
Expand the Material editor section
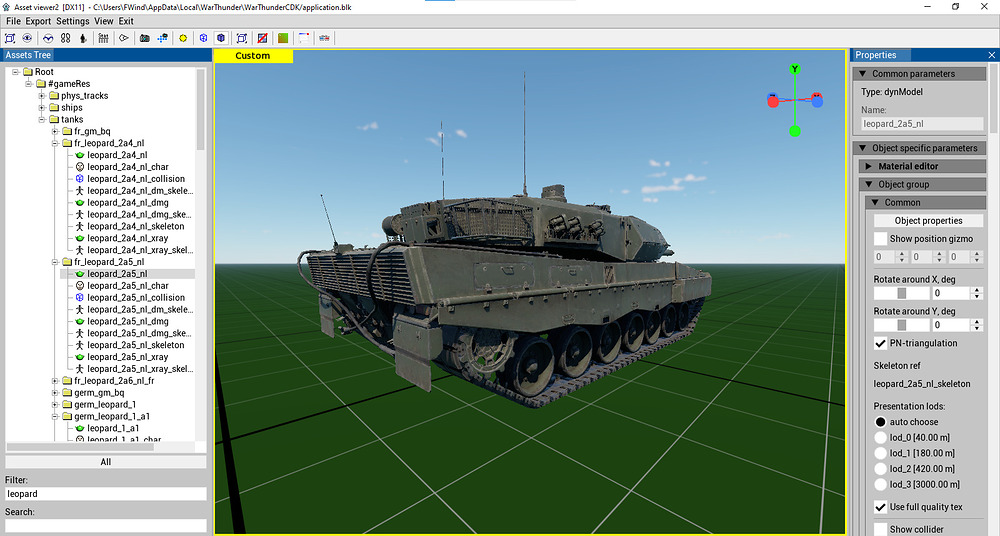click(869, 167)
